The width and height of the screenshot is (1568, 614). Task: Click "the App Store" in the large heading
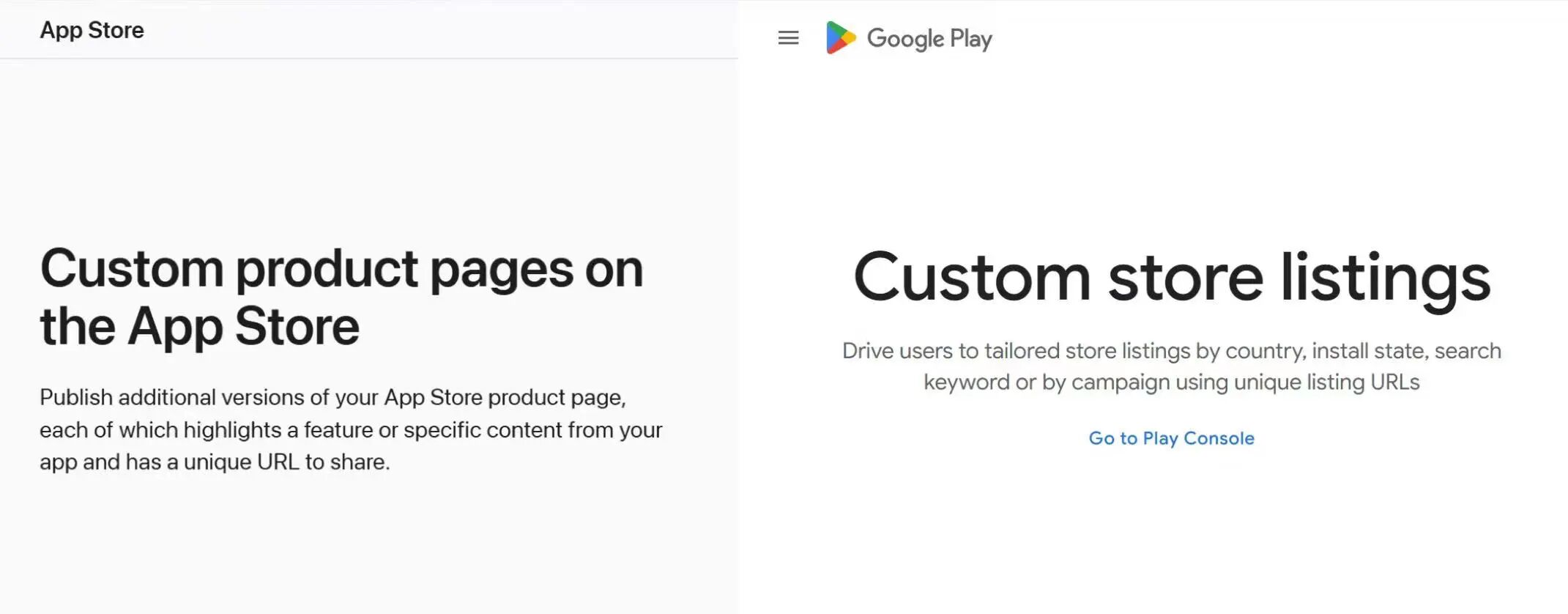[199, 326]
